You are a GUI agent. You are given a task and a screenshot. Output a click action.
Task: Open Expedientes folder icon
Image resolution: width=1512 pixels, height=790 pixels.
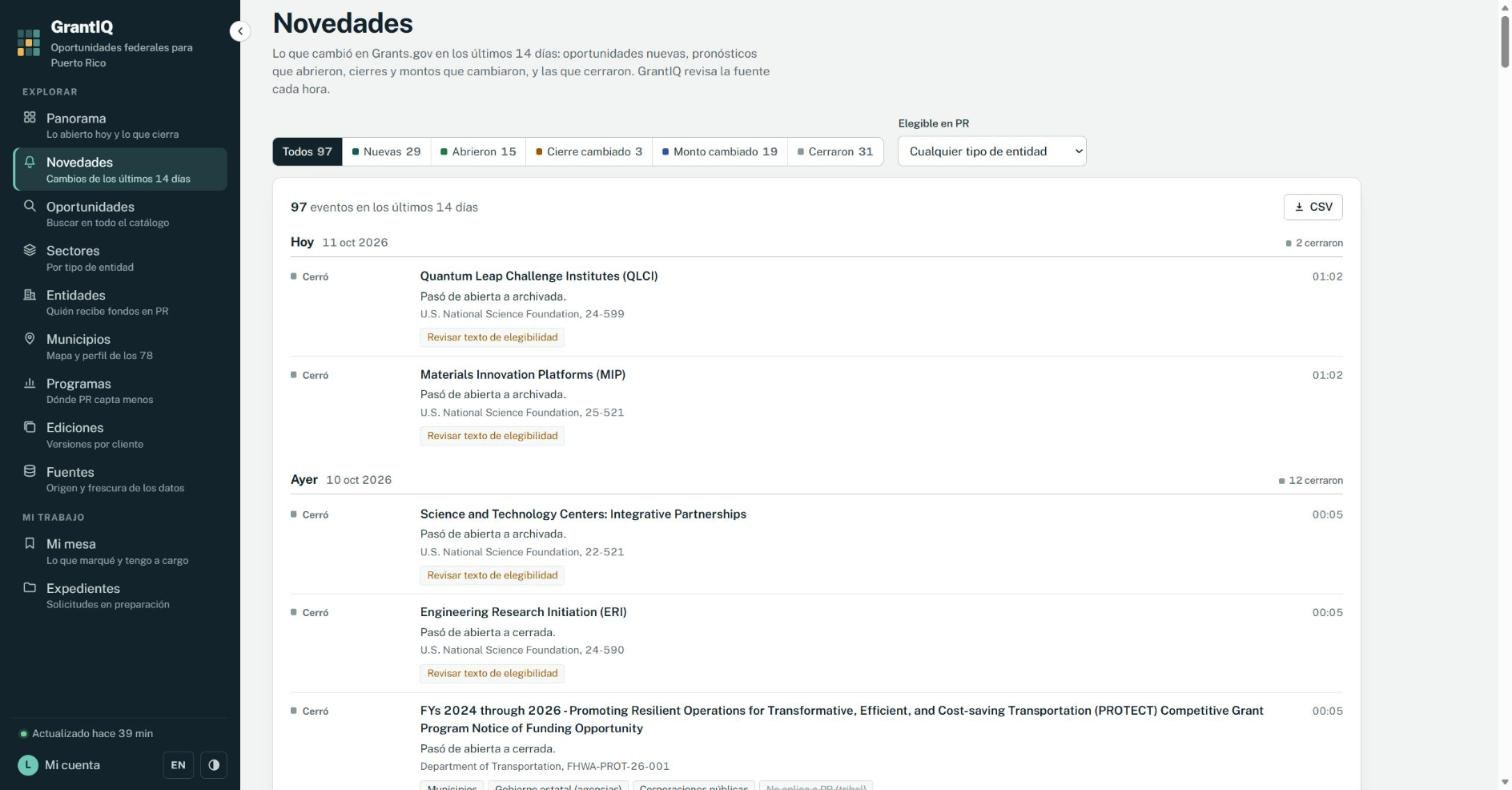(30, 588)
